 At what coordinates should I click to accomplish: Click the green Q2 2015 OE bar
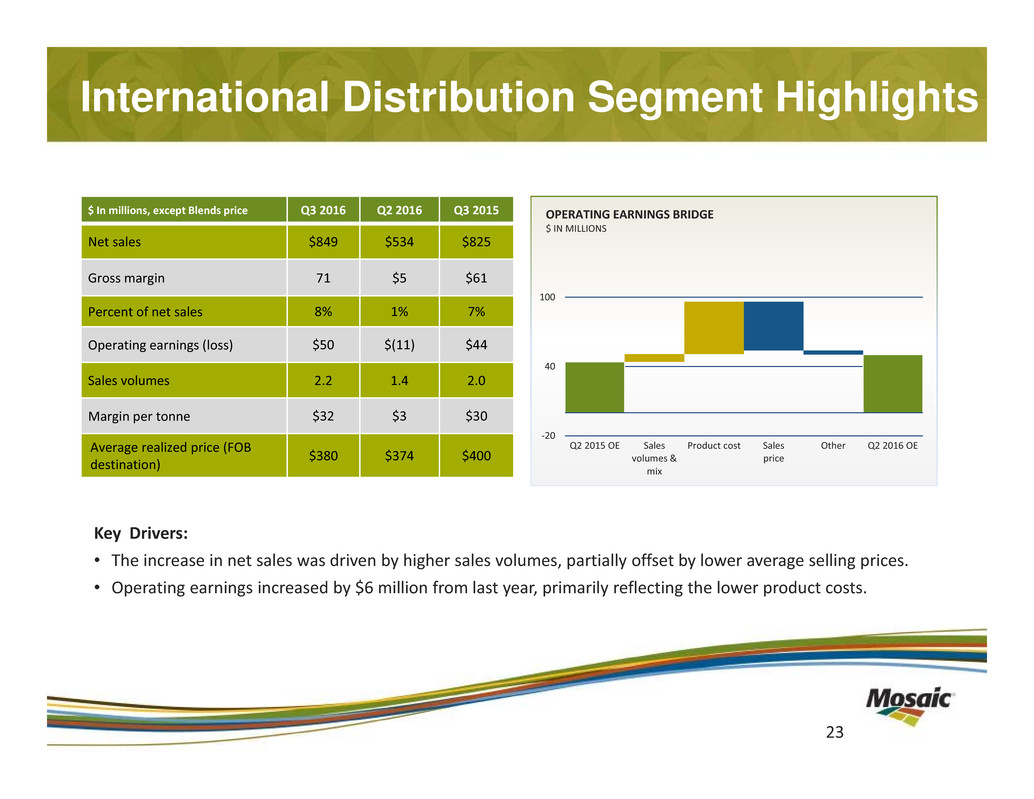tap(594, 387)
